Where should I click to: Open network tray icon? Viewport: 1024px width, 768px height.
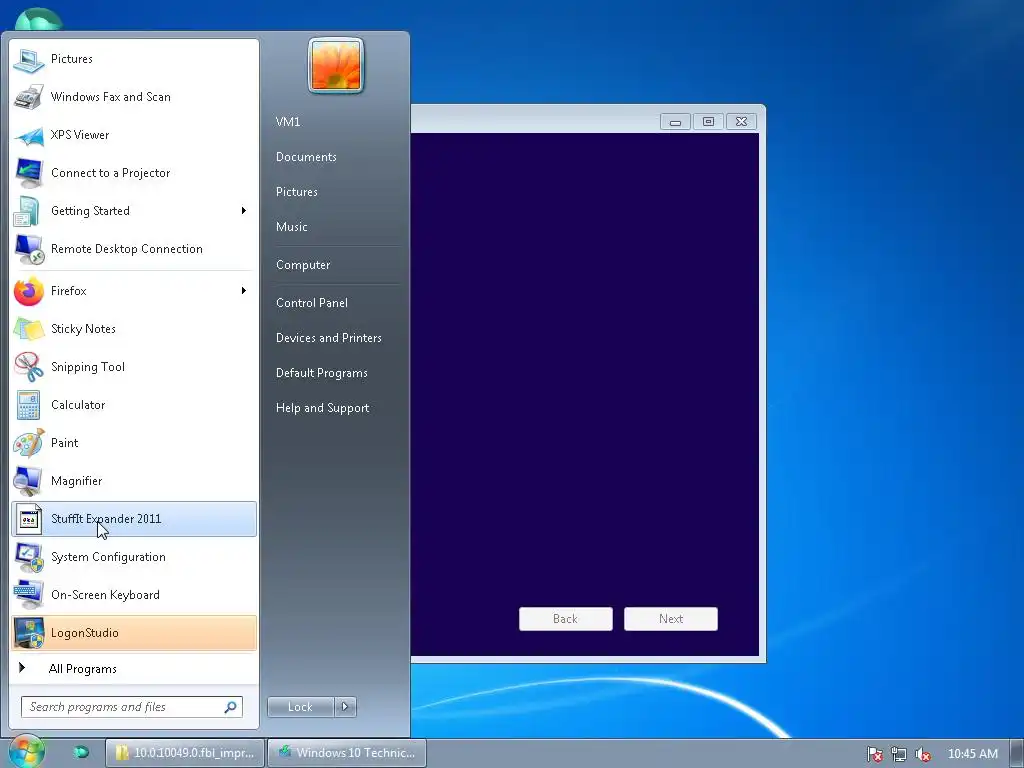(899, 754)
